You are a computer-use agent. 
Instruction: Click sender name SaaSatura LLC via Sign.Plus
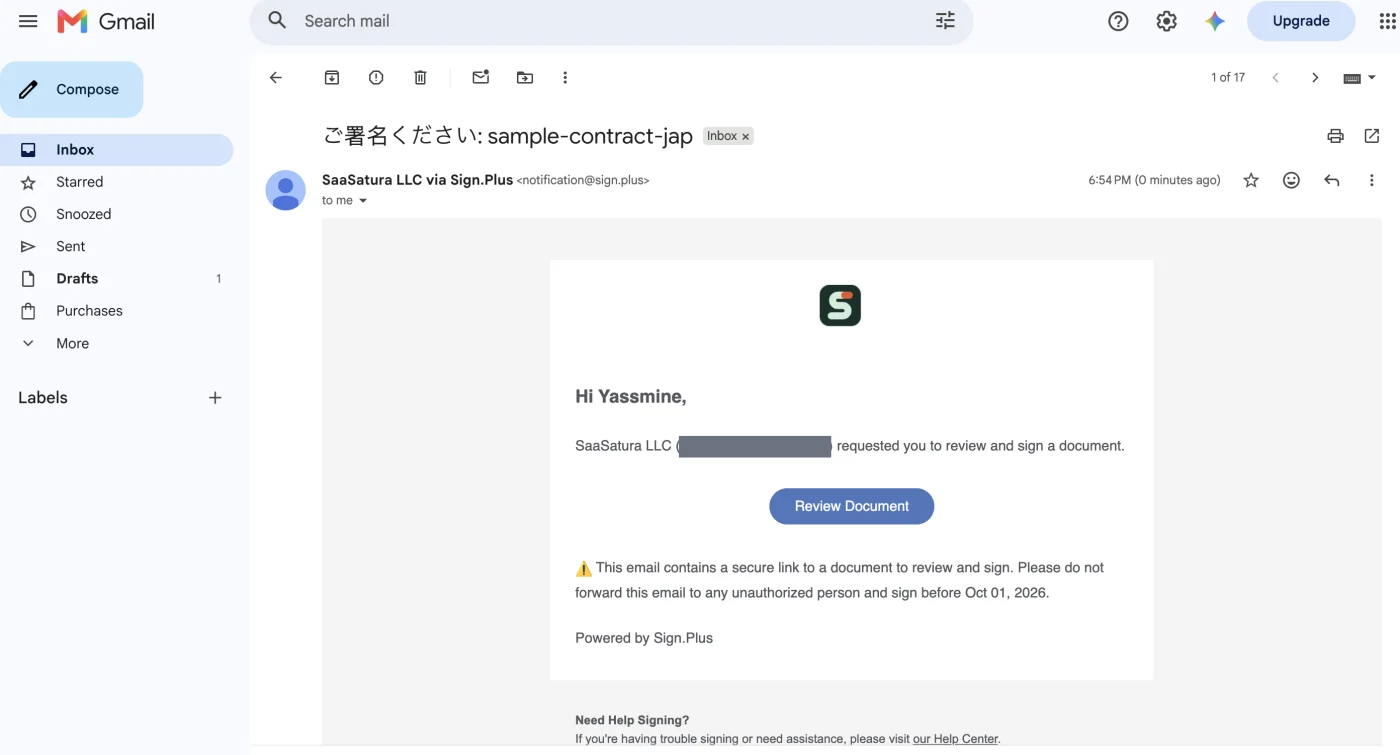point(417,180)
